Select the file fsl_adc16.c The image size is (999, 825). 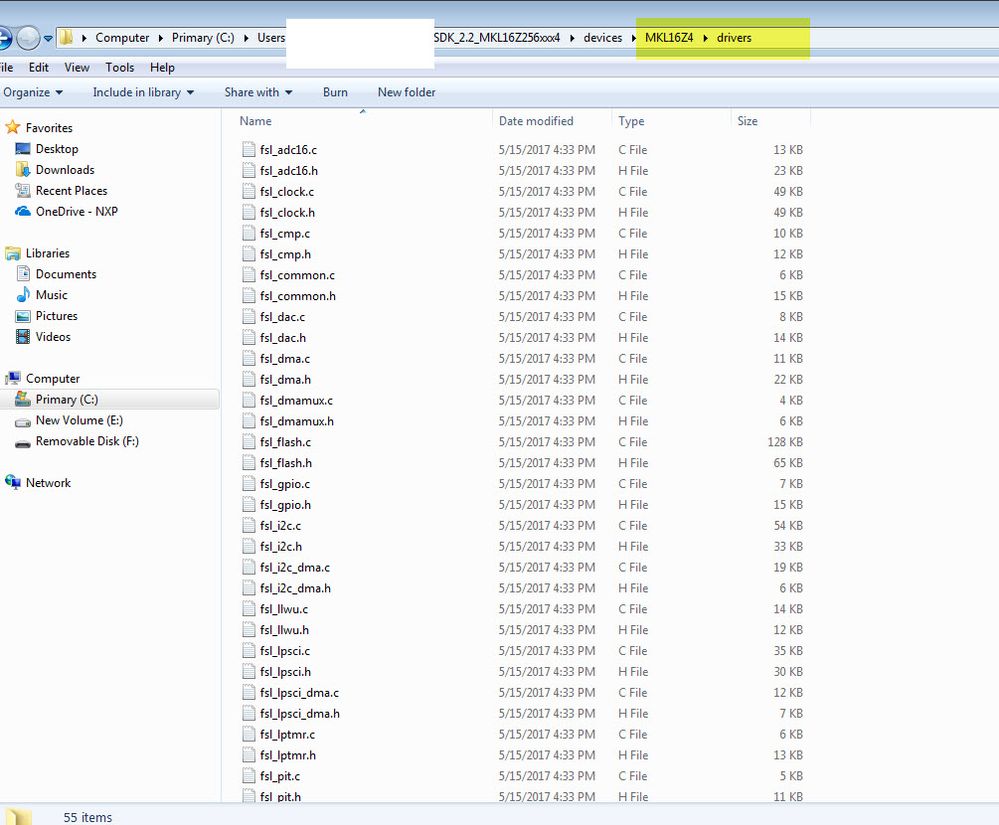pos(289,150)
